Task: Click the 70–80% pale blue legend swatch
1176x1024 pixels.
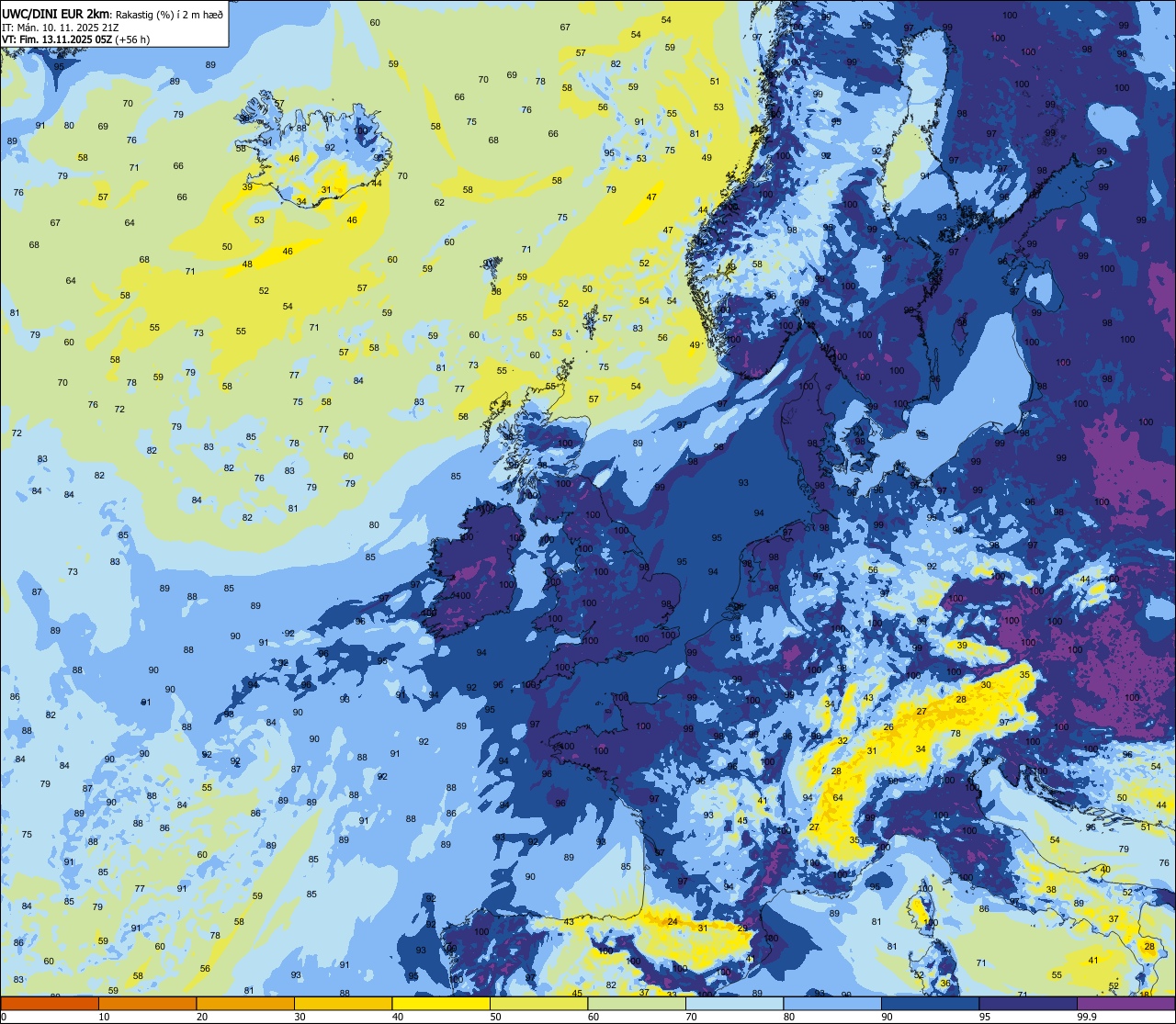Action: 734,1003
